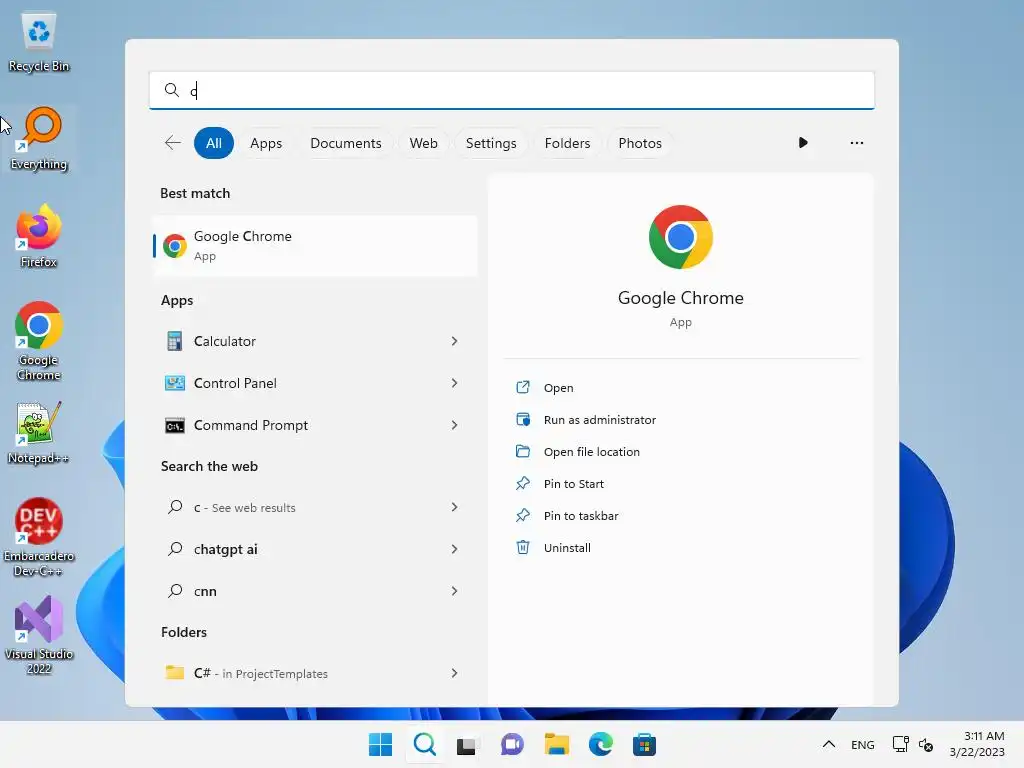Go back with the search panel arrow
This screenshot has height=768, width=1024.
pos(172,143)
